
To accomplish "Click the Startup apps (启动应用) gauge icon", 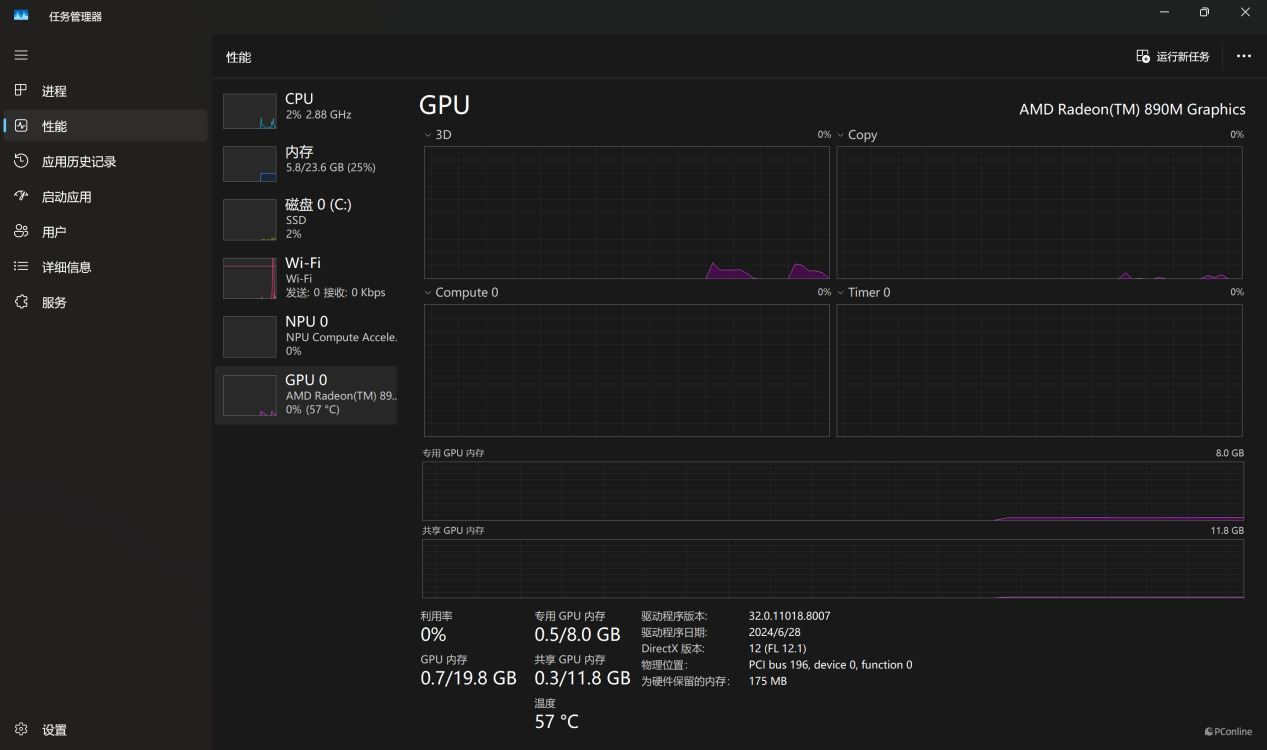I will point(21,196).
